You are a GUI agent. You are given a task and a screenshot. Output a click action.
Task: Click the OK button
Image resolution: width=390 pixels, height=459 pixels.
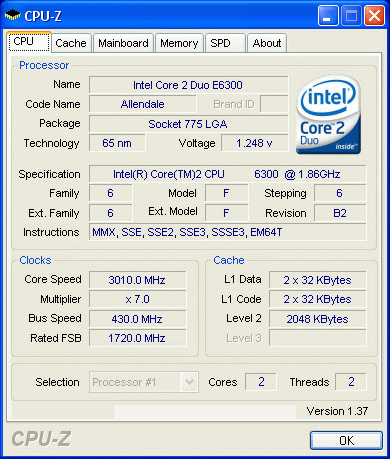coord(346,441)
